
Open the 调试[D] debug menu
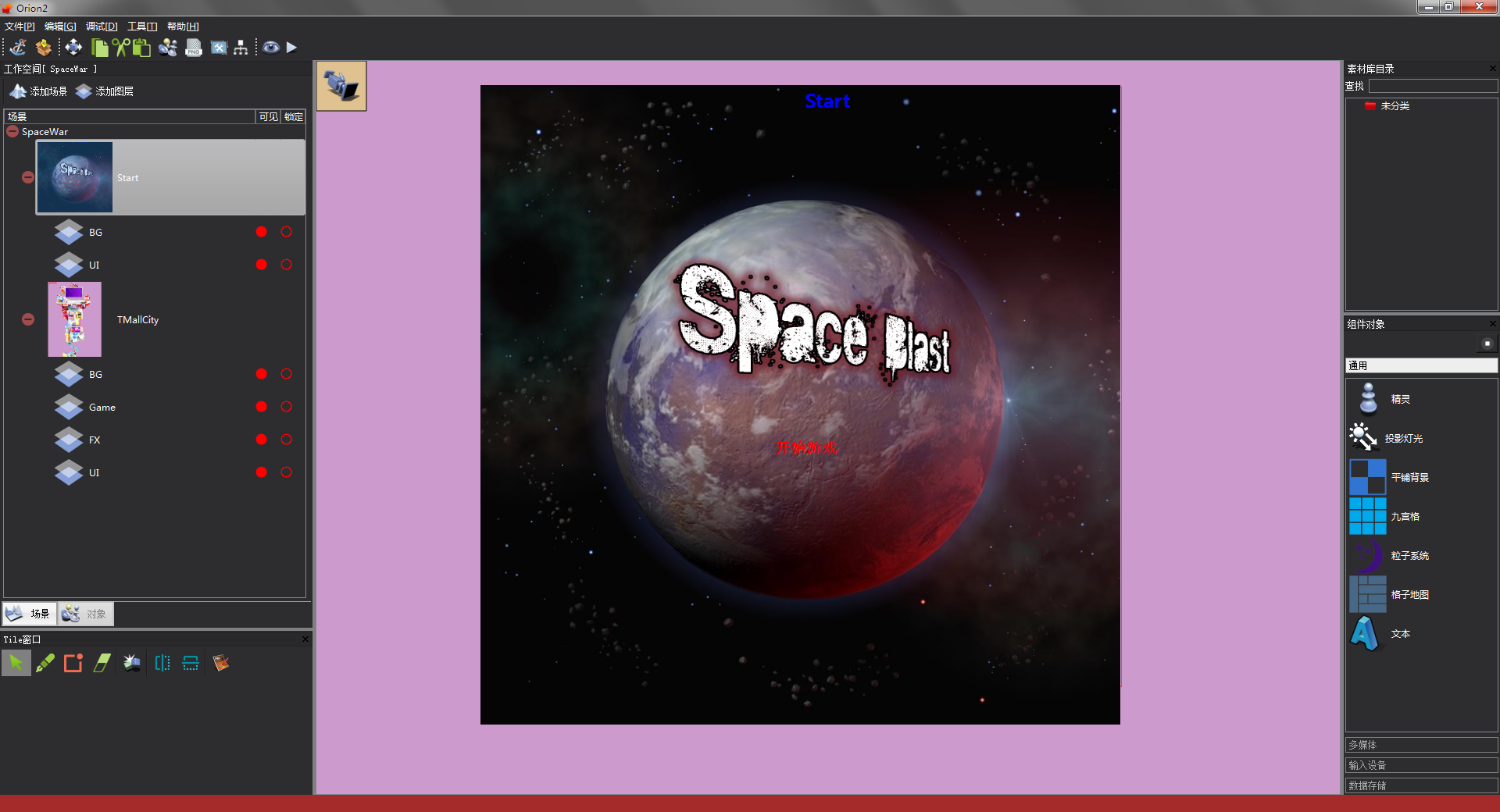click(x=102, y=27)
